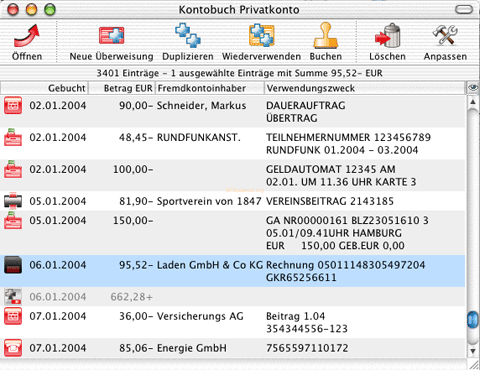
Task: Click the Buchen stamp icon
Action: [325, 35]
